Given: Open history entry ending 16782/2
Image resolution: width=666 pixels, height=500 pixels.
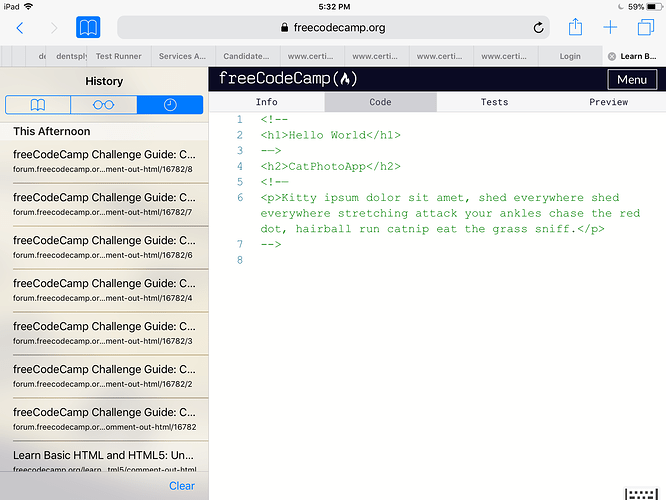Looking at the screenshot, I should (104, 376).
